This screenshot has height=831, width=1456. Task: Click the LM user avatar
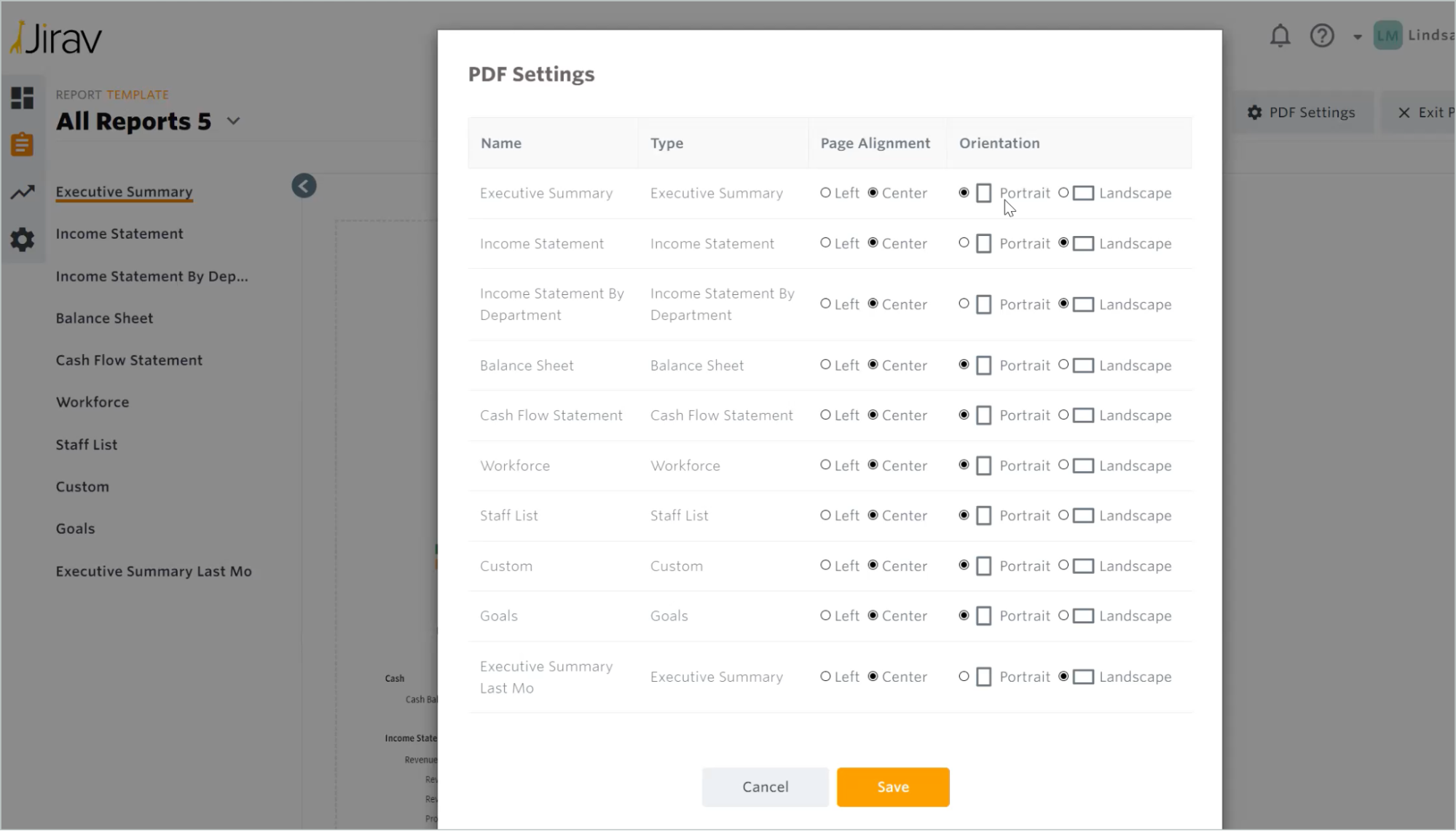click(1387, 36)
